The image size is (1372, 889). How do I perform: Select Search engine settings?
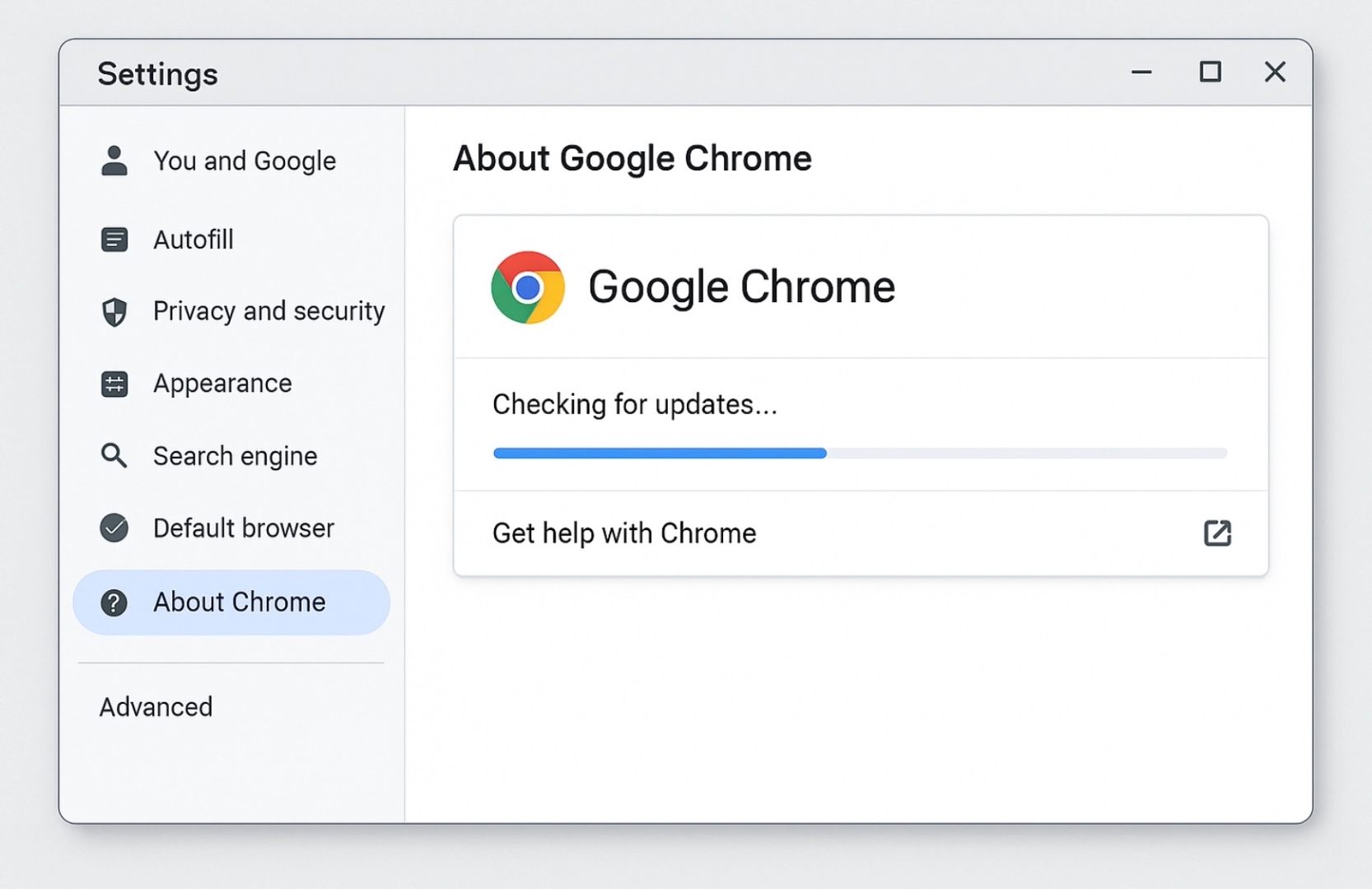pos(231,455)
